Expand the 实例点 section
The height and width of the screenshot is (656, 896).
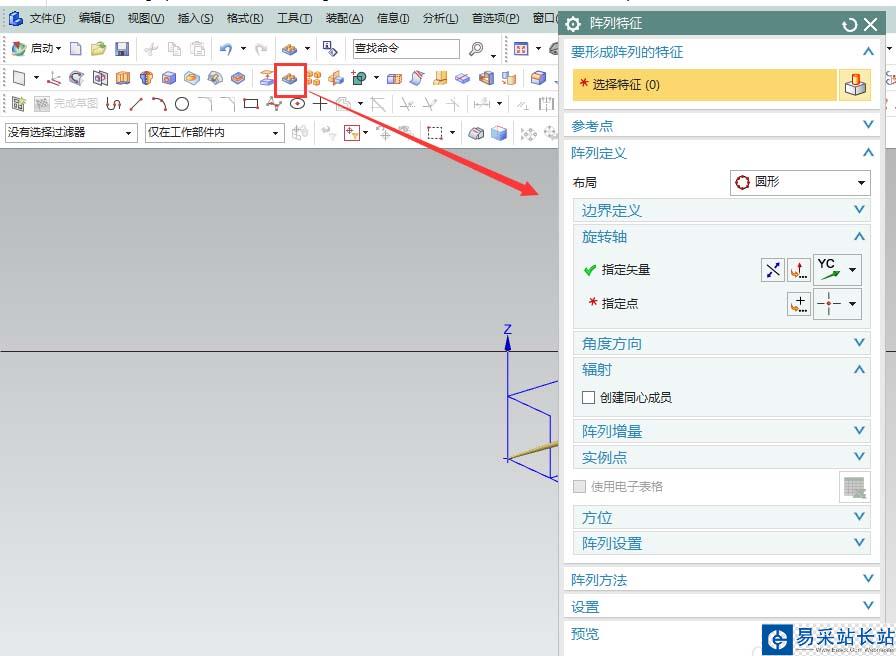(x=722, y=457)
